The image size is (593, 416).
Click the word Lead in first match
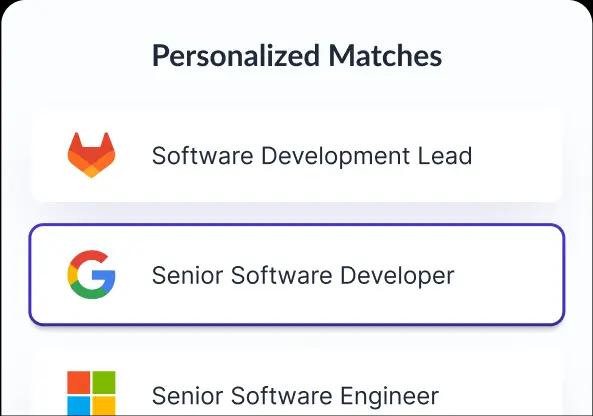[x=445, y=155]
